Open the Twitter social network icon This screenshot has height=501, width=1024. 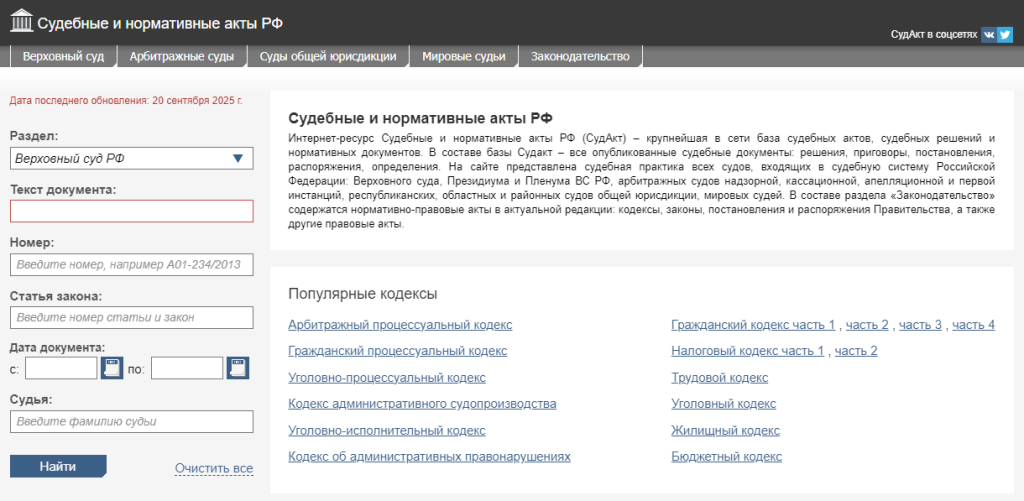coord(1005,34)
